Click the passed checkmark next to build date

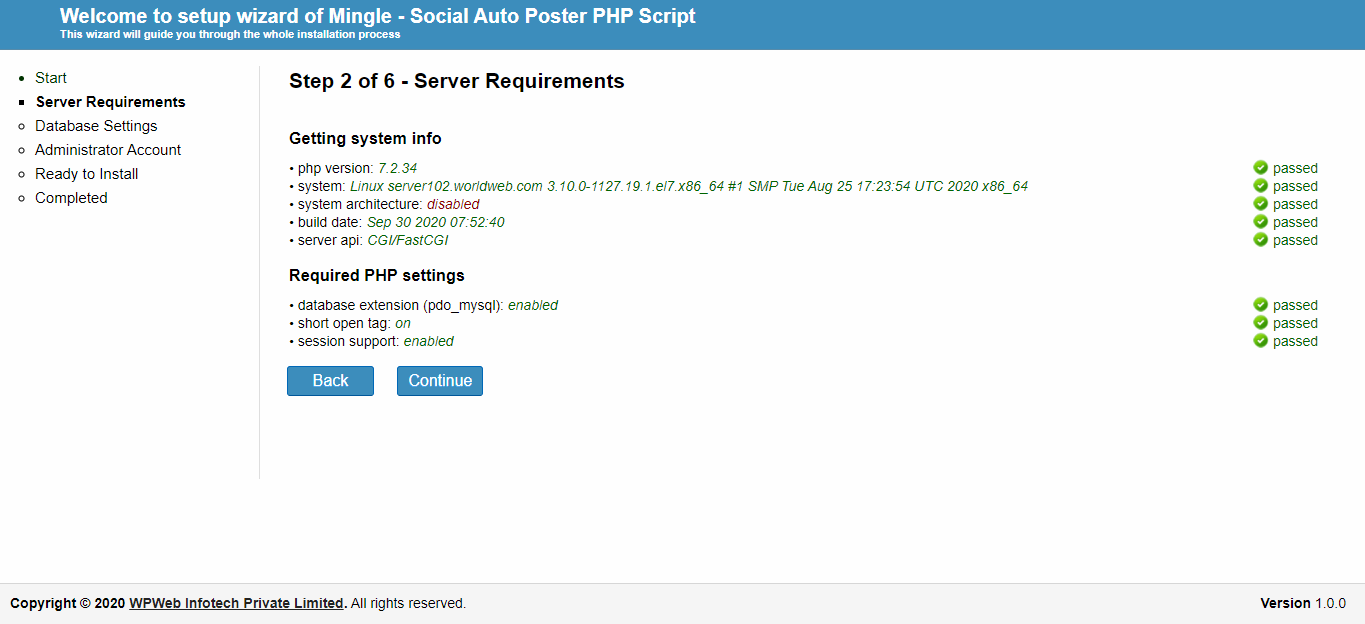[x=1261, y=222]
